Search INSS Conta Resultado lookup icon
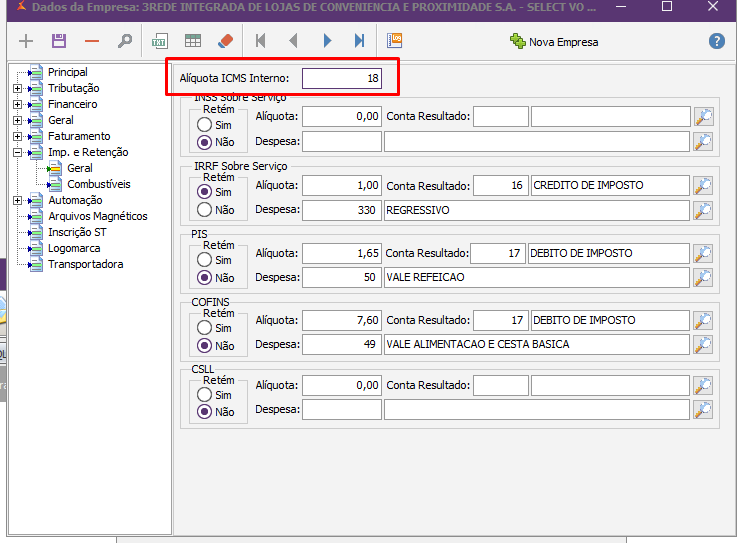The height and width of the screenshot is (543, 737). coord(703,117)
